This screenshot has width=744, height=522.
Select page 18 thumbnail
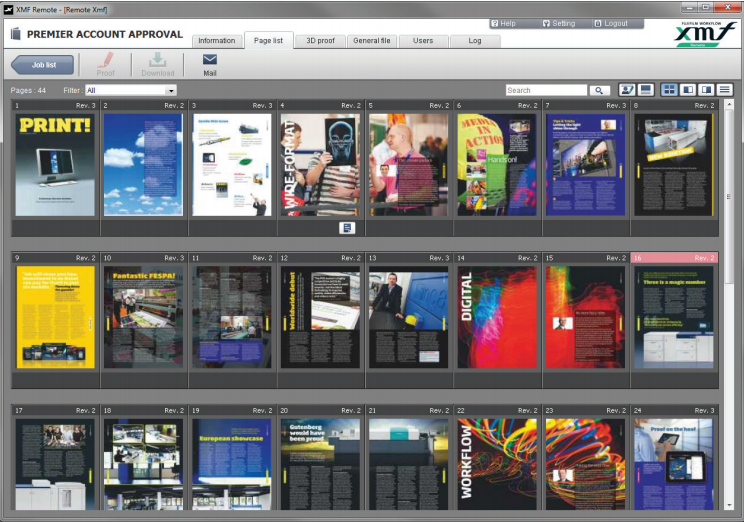143,464
